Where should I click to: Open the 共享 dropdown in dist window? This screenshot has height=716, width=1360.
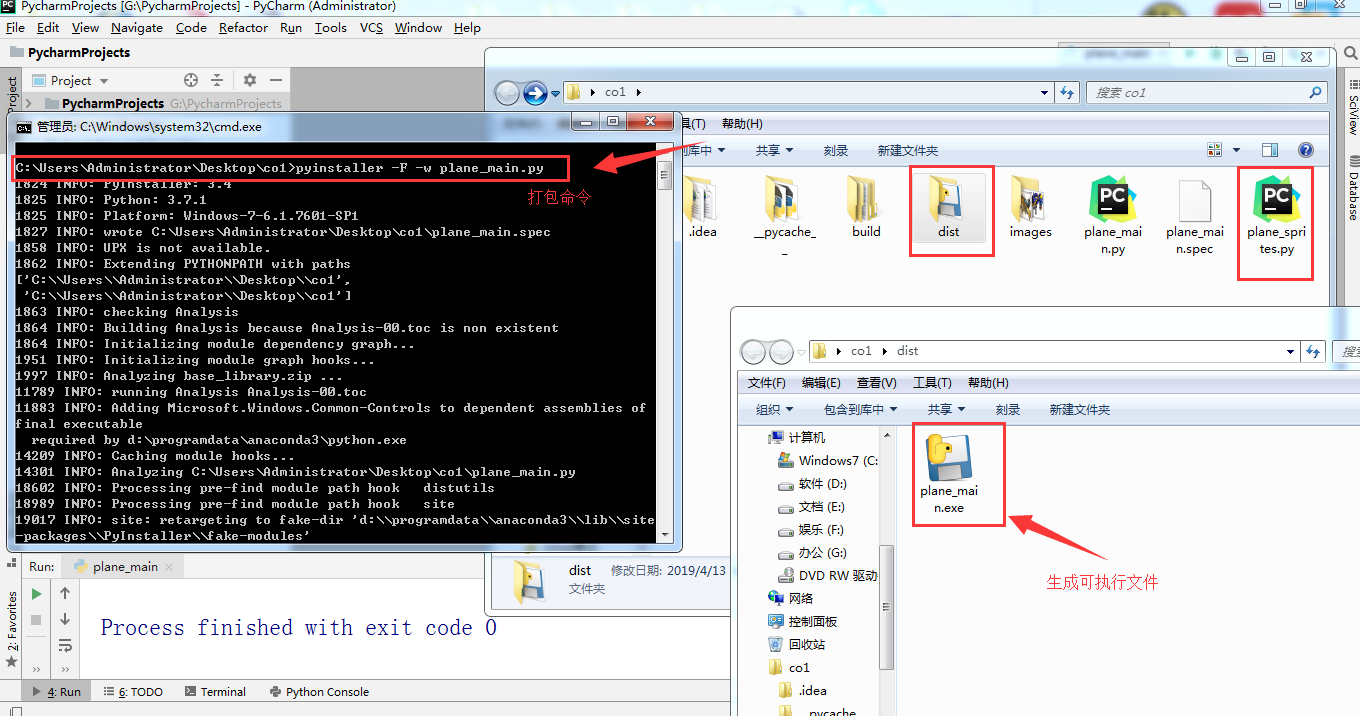click(946, 409)
